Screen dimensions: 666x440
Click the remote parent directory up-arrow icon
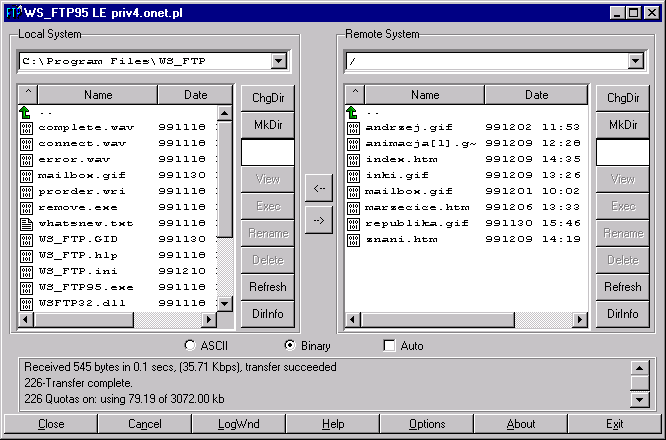click(x=352, y=111)
